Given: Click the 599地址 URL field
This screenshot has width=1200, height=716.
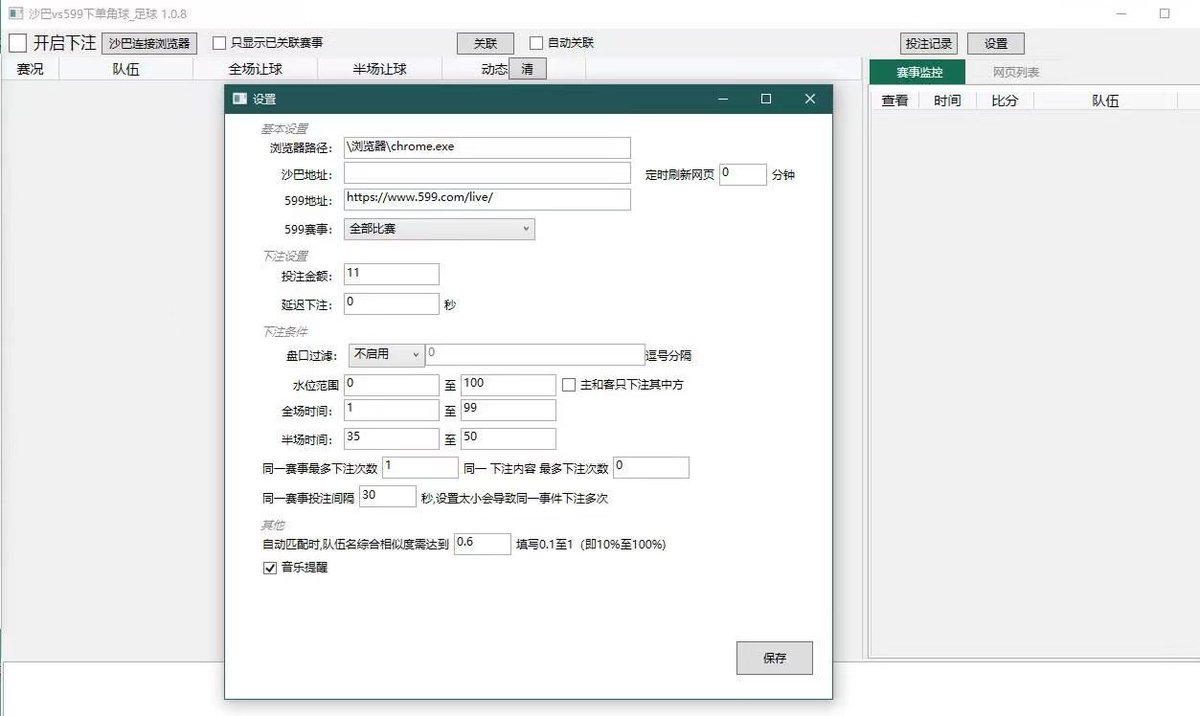Looking at the screenshot, I should click(487, 199).
